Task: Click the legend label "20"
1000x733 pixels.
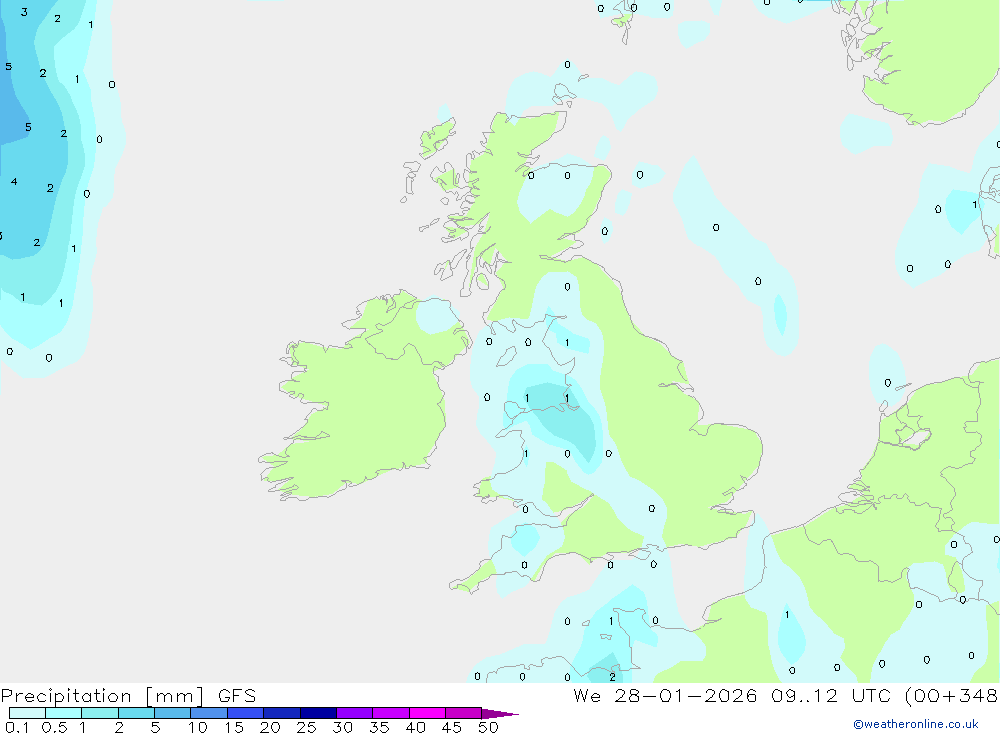Action: (270, 727)
